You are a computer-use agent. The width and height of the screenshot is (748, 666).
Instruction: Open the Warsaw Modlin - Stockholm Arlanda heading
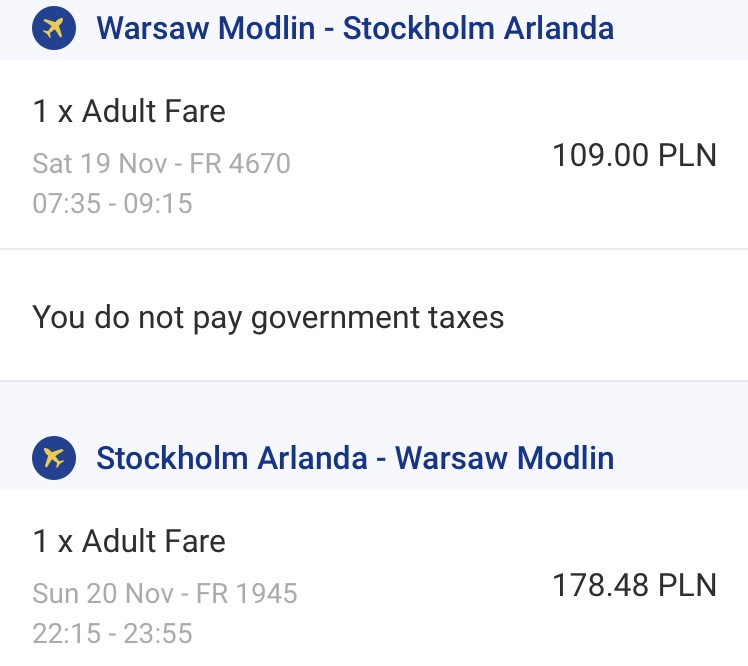click(x=355, y=28)
